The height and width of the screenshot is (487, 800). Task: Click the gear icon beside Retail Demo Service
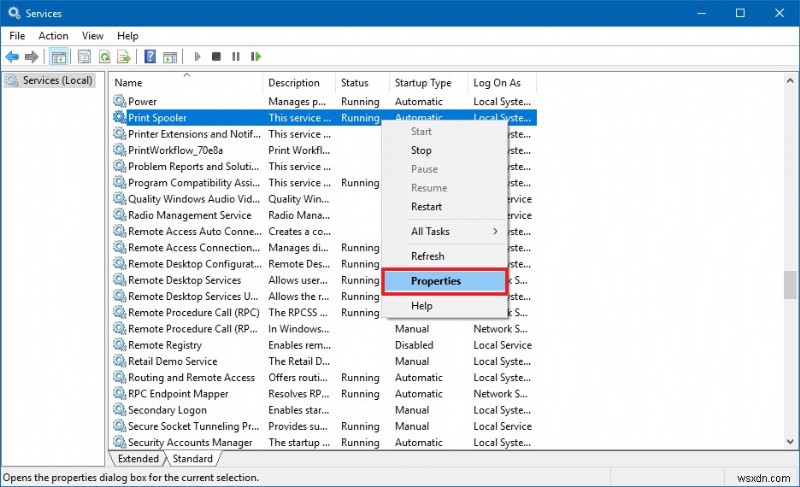[119, 361]
